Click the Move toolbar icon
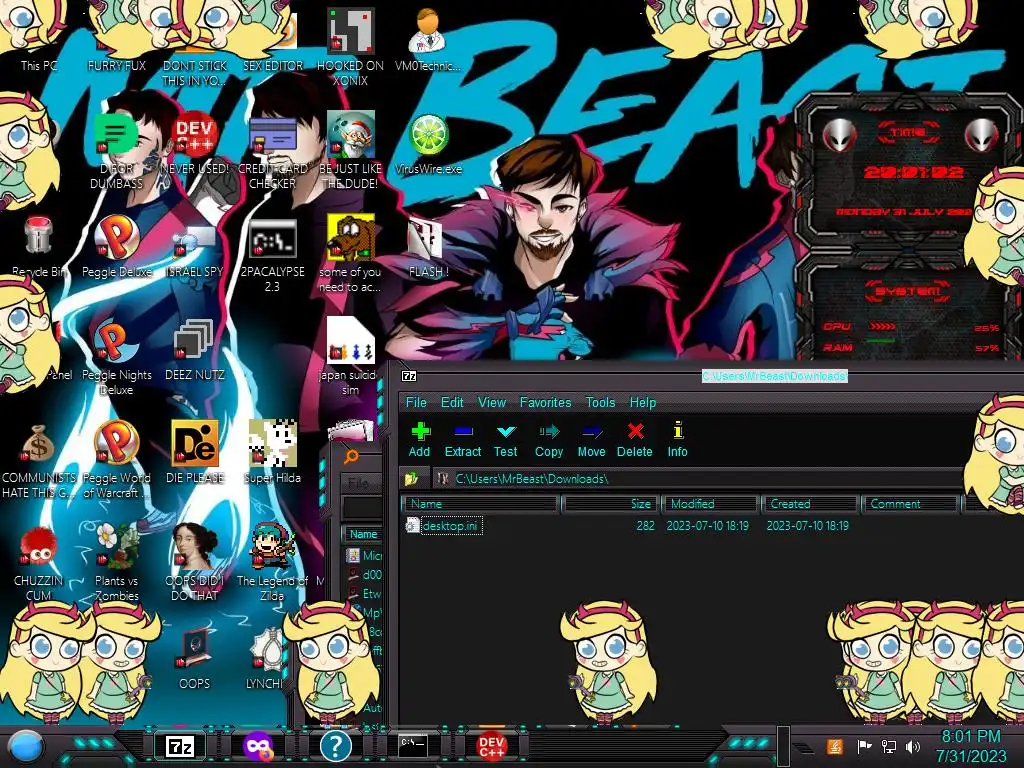Viewport: 1024px width, 768px height. pyautogui.click(x=592, y=440)
